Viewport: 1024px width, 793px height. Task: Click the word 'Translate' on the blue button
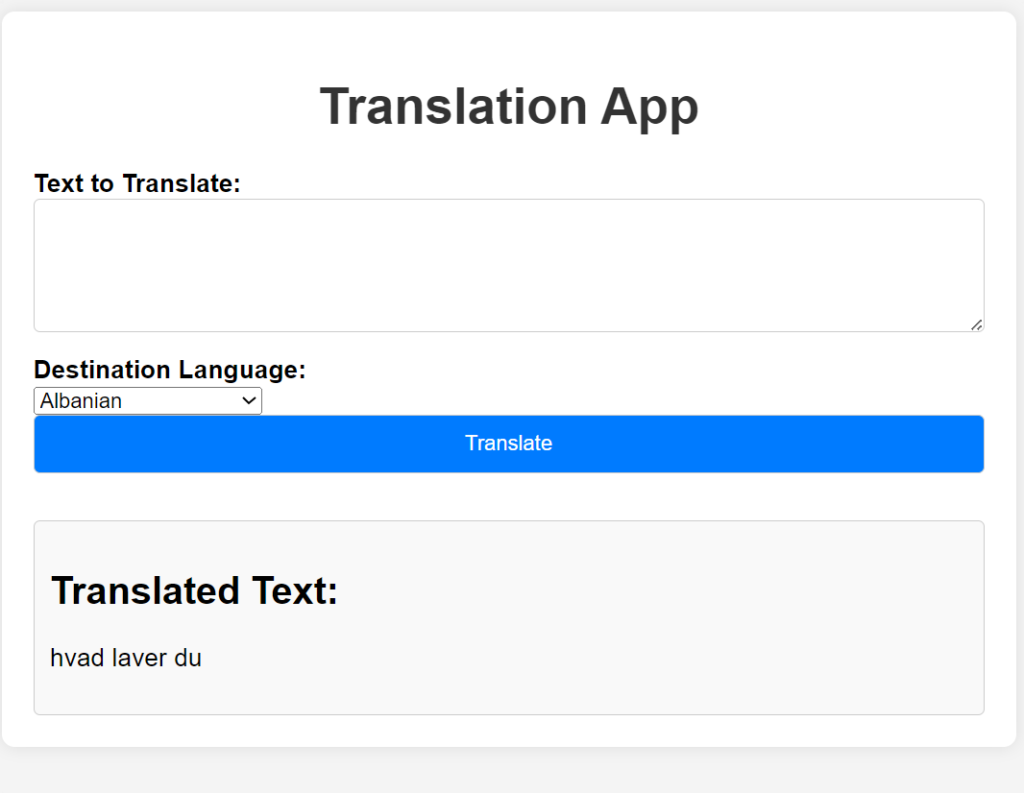tap(508, 443)
